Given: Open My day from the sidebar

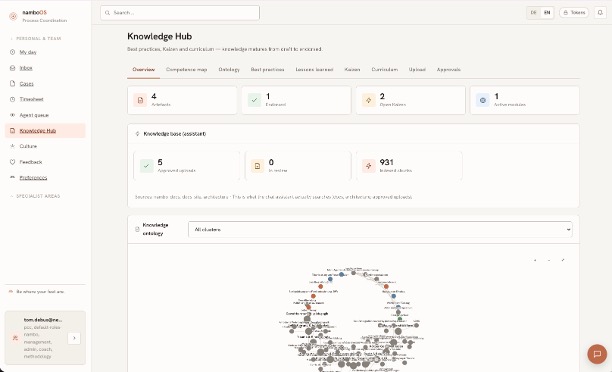Looking at the screenshot, I should pos(28,52).
